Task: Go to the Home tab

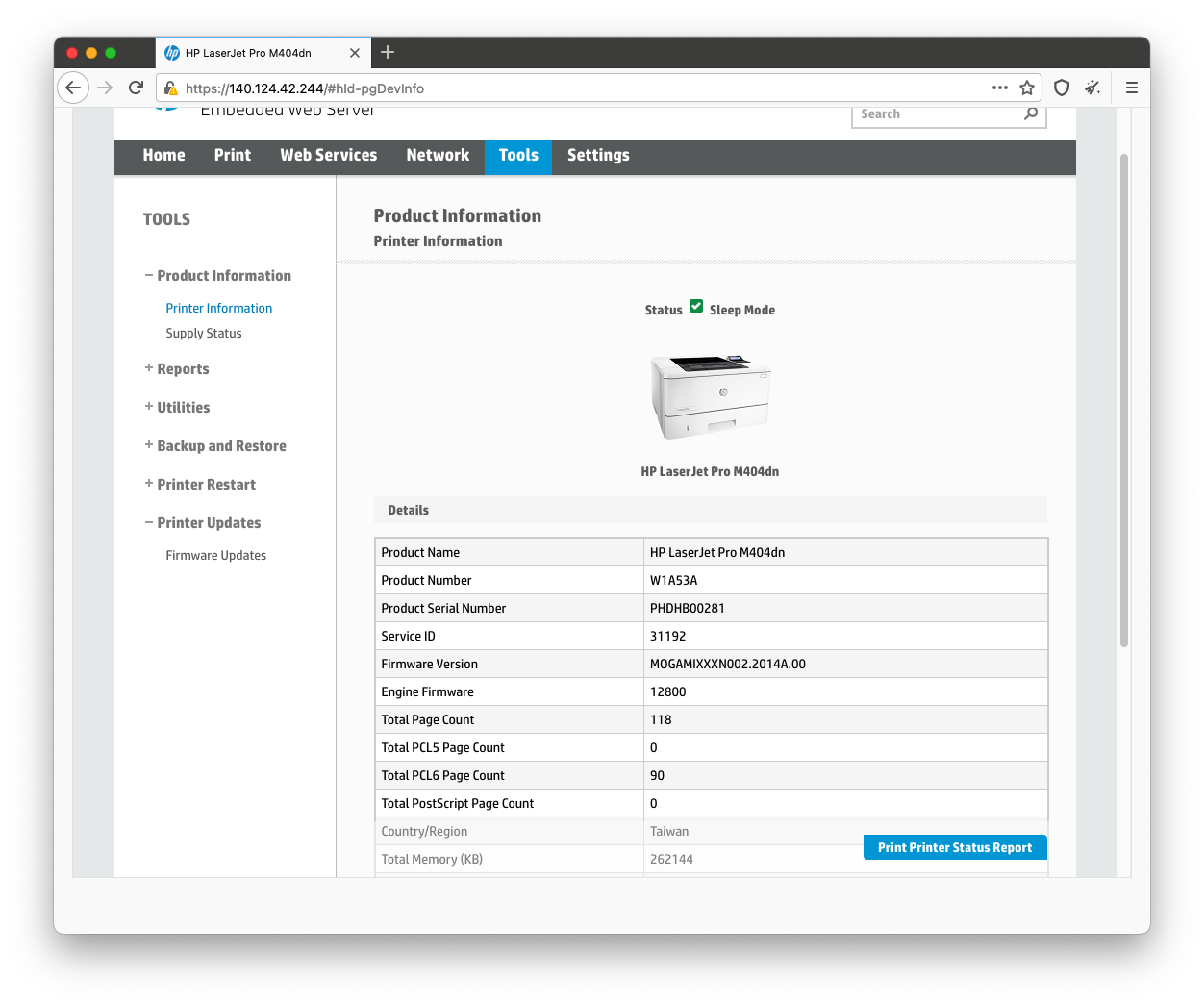Action: tap(163, 156)
